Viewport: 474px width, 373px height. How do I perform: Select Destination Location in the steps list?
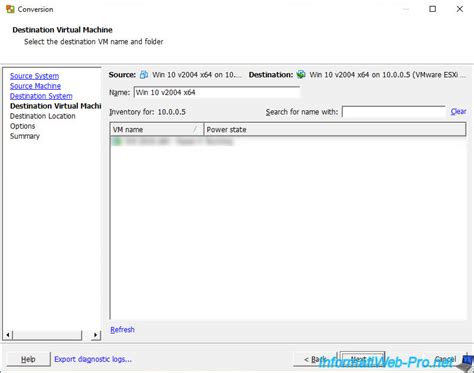coord(43,116)
